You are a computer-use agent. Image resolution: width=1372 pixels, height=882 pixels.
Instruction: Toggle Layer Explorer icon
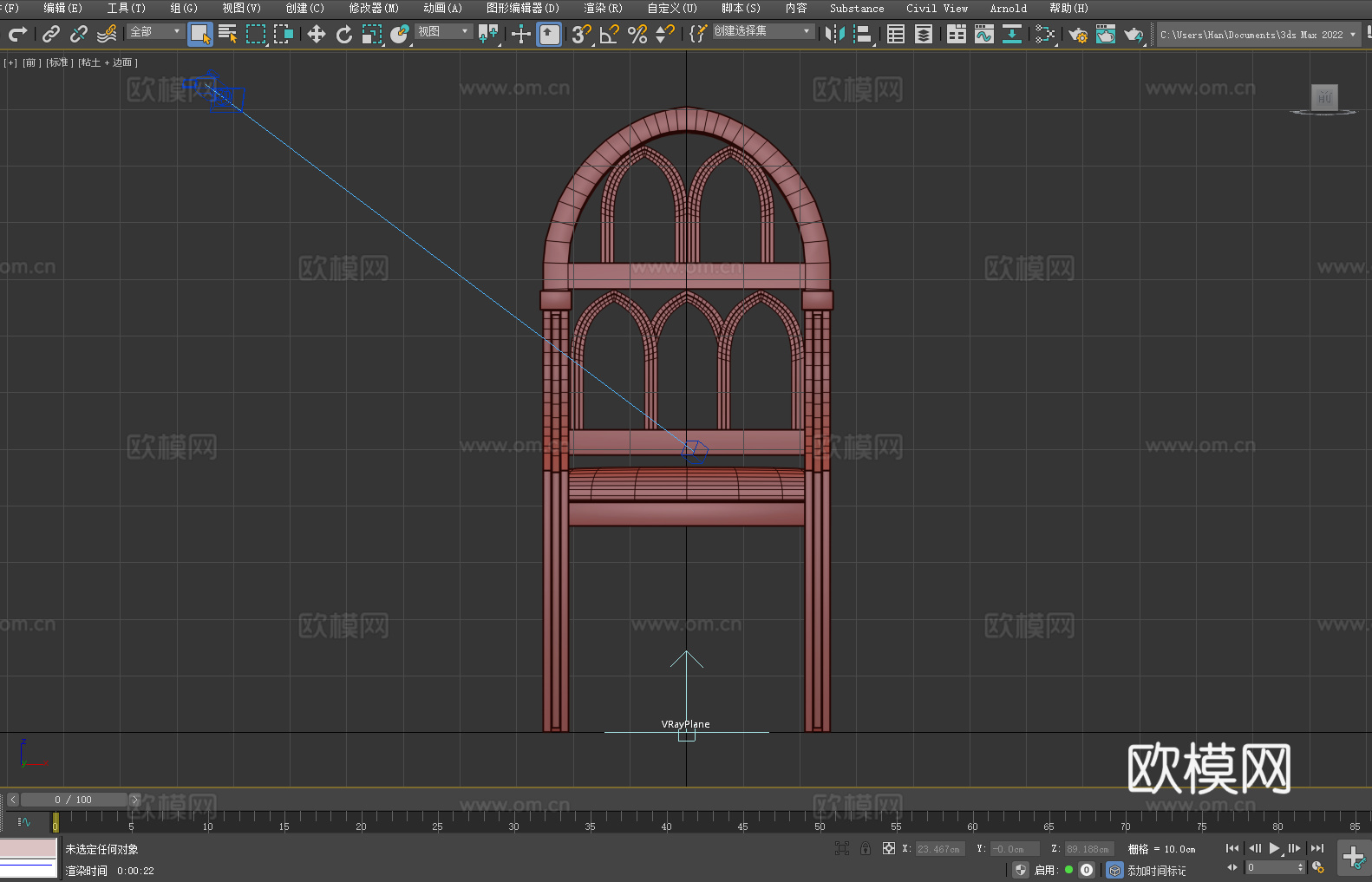[924, 34]
